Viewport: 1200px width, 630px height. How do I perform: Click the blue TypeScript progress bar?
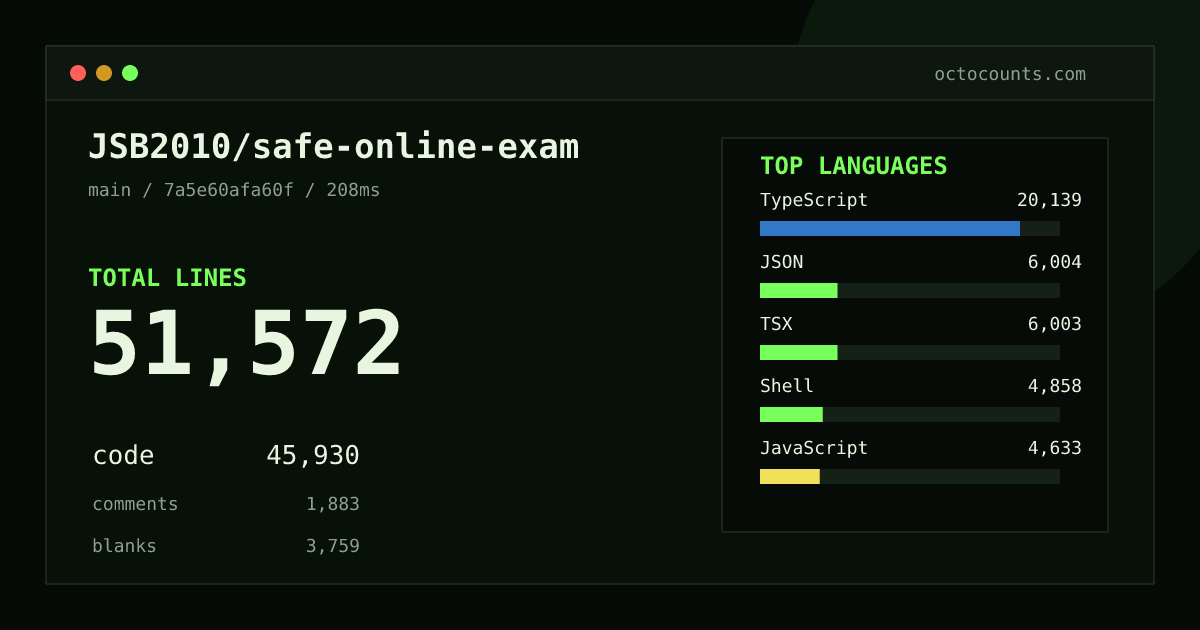coord(890,228)
